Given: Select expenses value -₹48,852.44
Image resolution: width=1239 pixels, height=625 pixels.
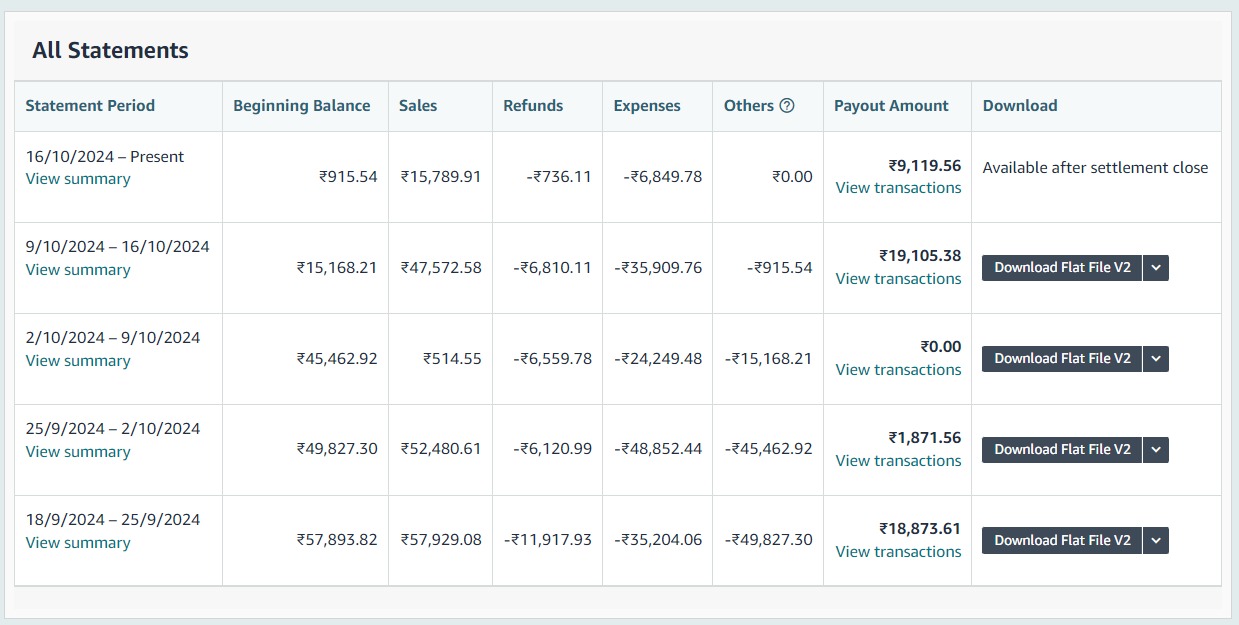Looking at the screenshot, I should [x=658, y=449].
